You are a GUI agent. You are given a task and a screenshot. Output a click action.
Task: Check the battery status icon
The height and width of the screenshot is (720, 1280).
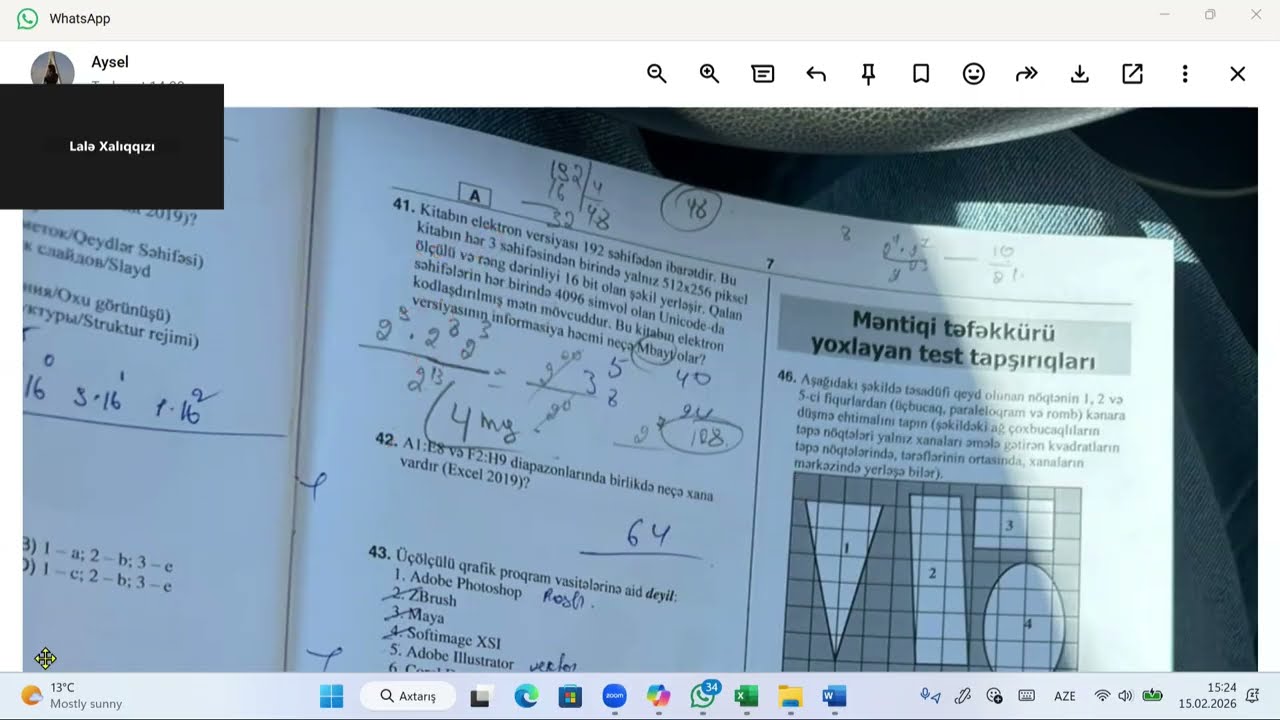click(x=1152, y=696)
